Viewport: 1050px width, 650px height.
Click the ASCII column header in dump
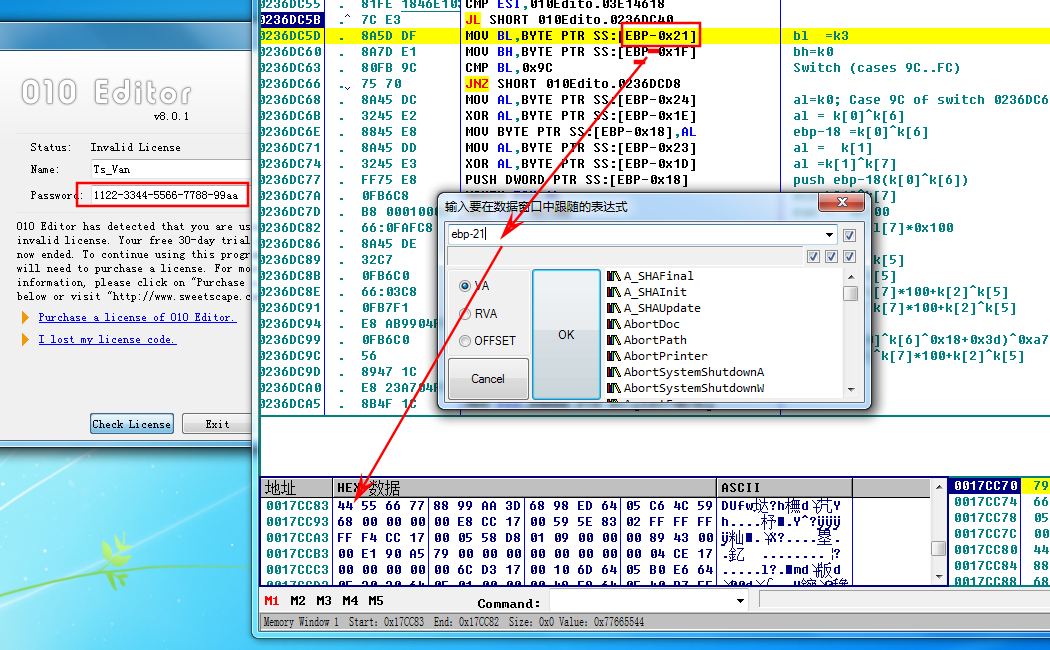point(784,487)
